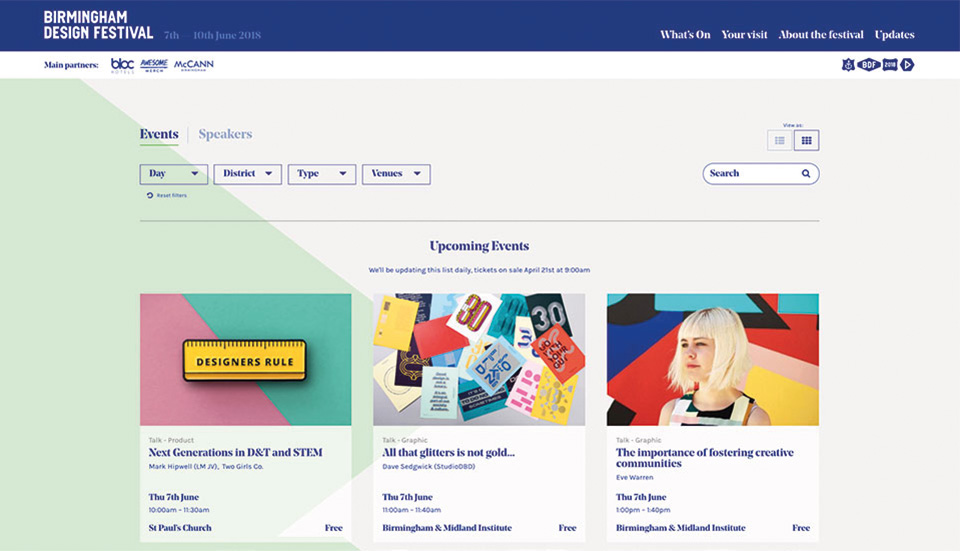960x551 pixels.
Task: Open the Venues filter dropdown
Action: 396,174
